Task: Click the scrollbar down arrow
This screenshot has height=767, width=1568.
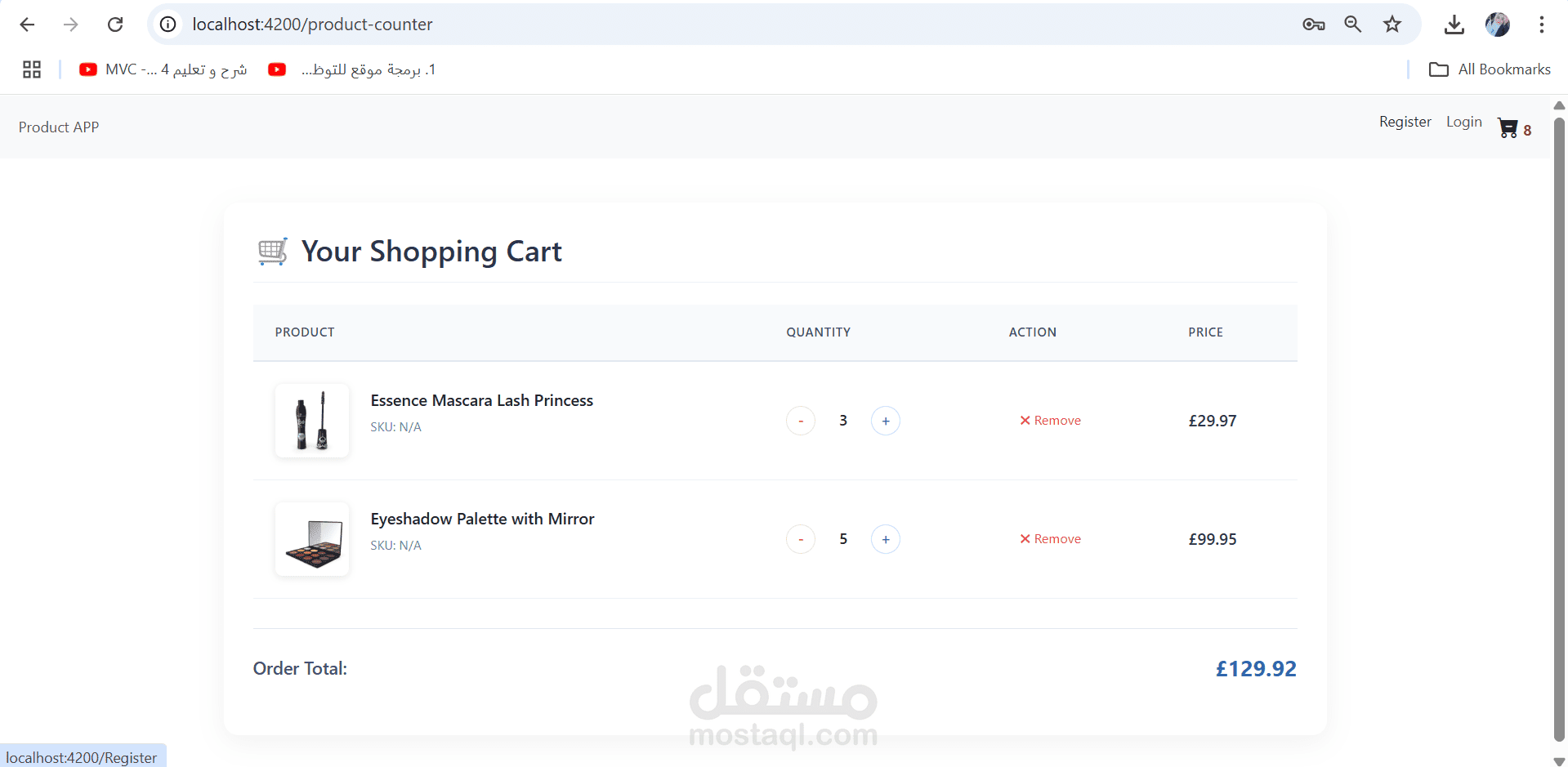Action: [x=1559, y=761]
